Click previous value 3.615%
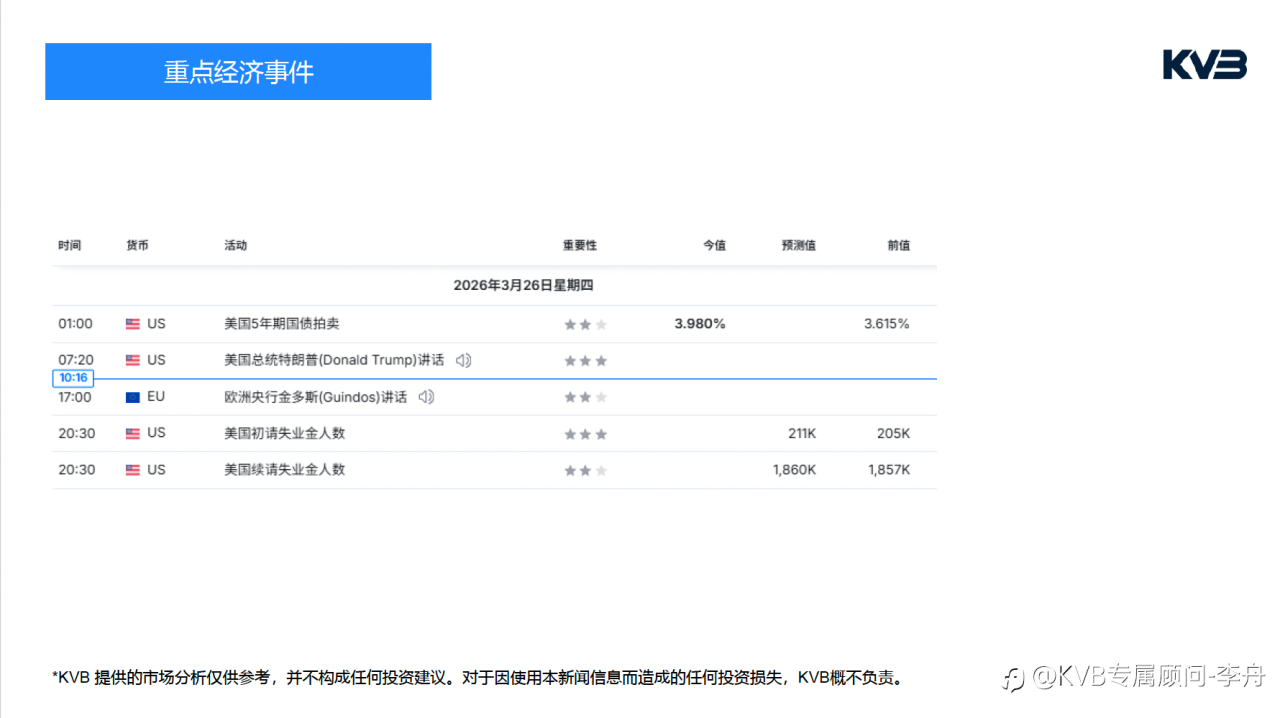The height and width of the screenshot is (718, 1280). point(887,324)
